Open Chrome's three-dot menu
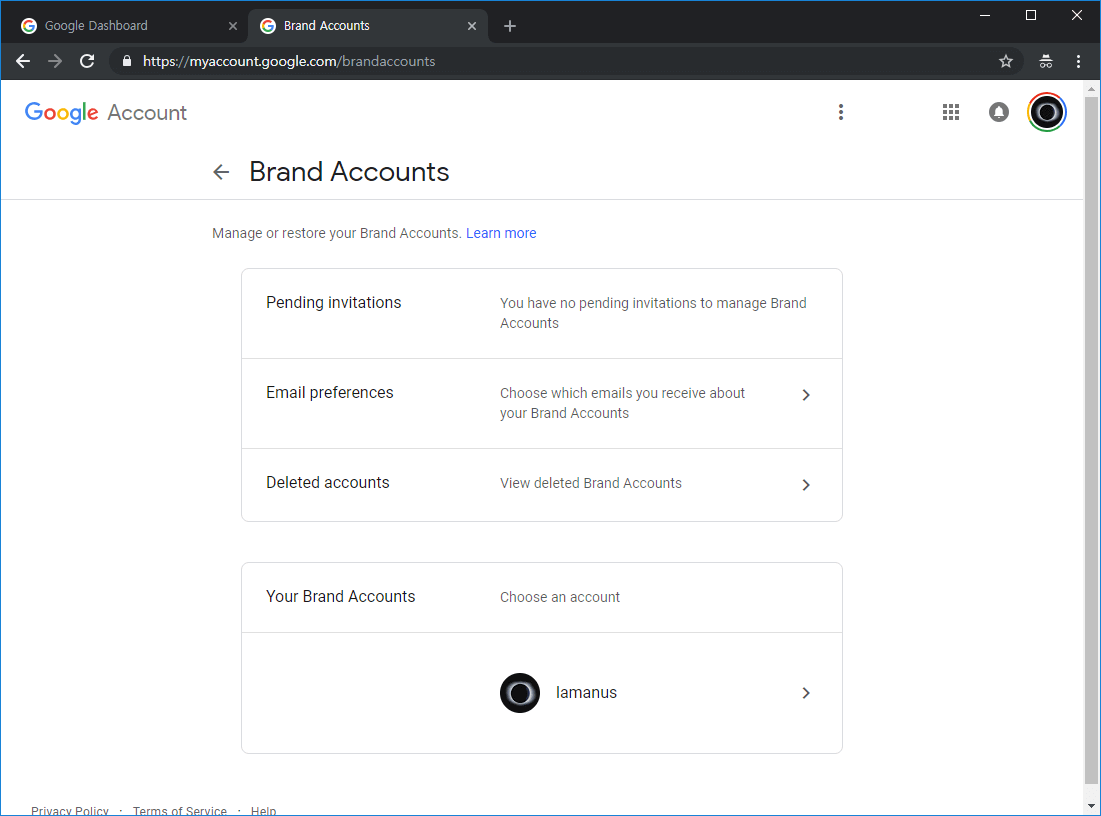1101x816 pixels. click(1078, 61)
